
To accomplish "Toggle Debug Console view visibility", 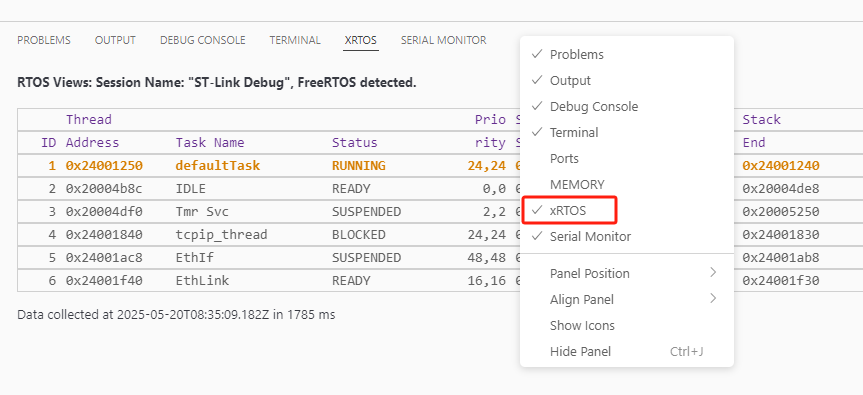I will coord(626,106).
